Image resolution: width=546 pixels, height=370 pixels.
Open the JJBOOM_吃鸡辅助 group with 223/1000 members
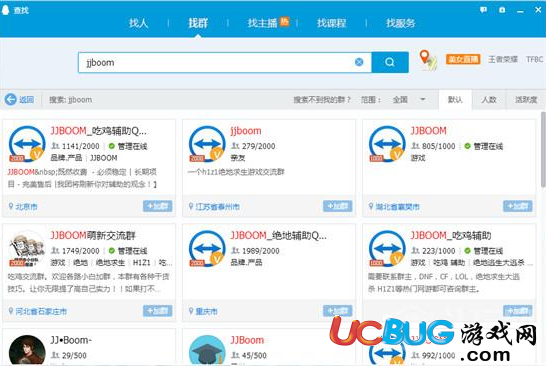451,236
